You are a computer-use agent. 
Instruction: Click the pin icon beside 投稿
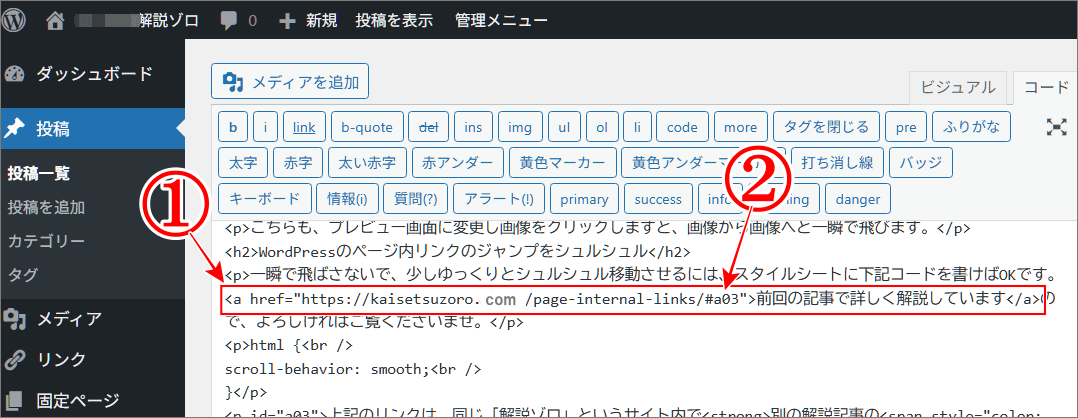point(14,129)
